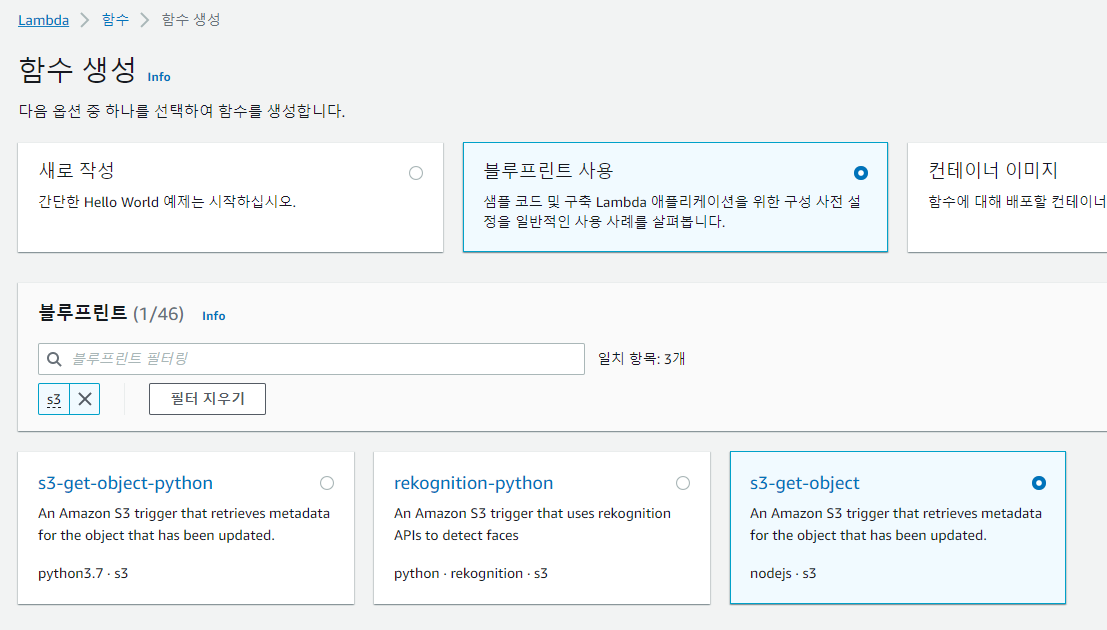Screen dimensions: 1107x630
Task: Open the Lambda breadcrumb link
Action: (x=44, y=20)
